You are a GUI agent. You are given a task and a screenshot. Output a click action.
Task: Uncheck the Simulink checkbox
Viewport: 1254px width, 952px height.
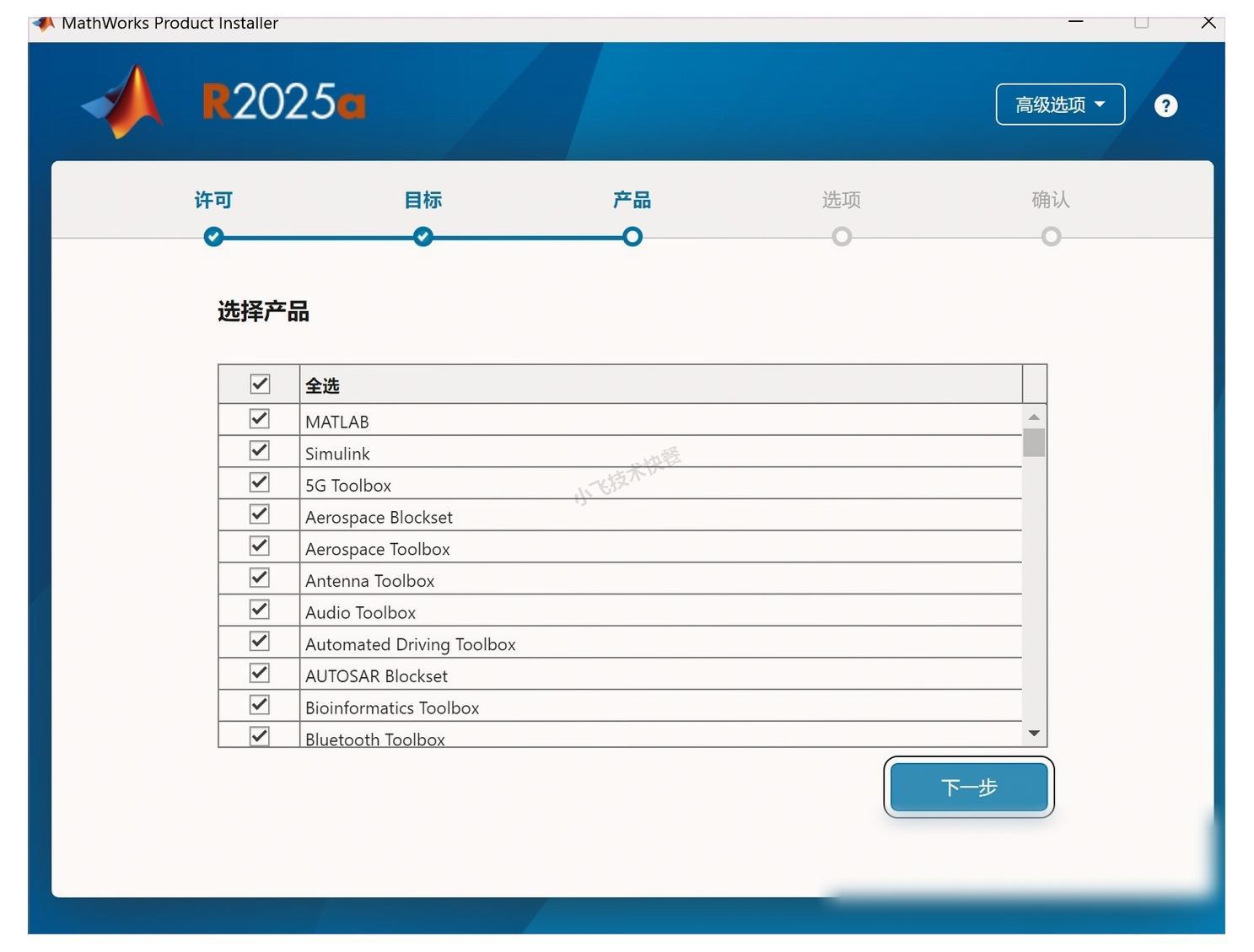tap(260, 451)
